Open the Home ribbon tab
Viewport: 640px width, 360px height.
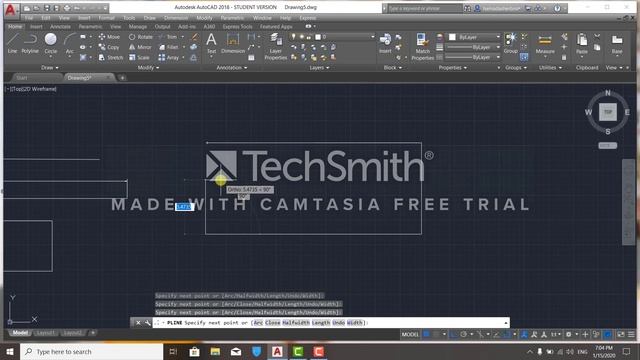[x=15, y=27]
